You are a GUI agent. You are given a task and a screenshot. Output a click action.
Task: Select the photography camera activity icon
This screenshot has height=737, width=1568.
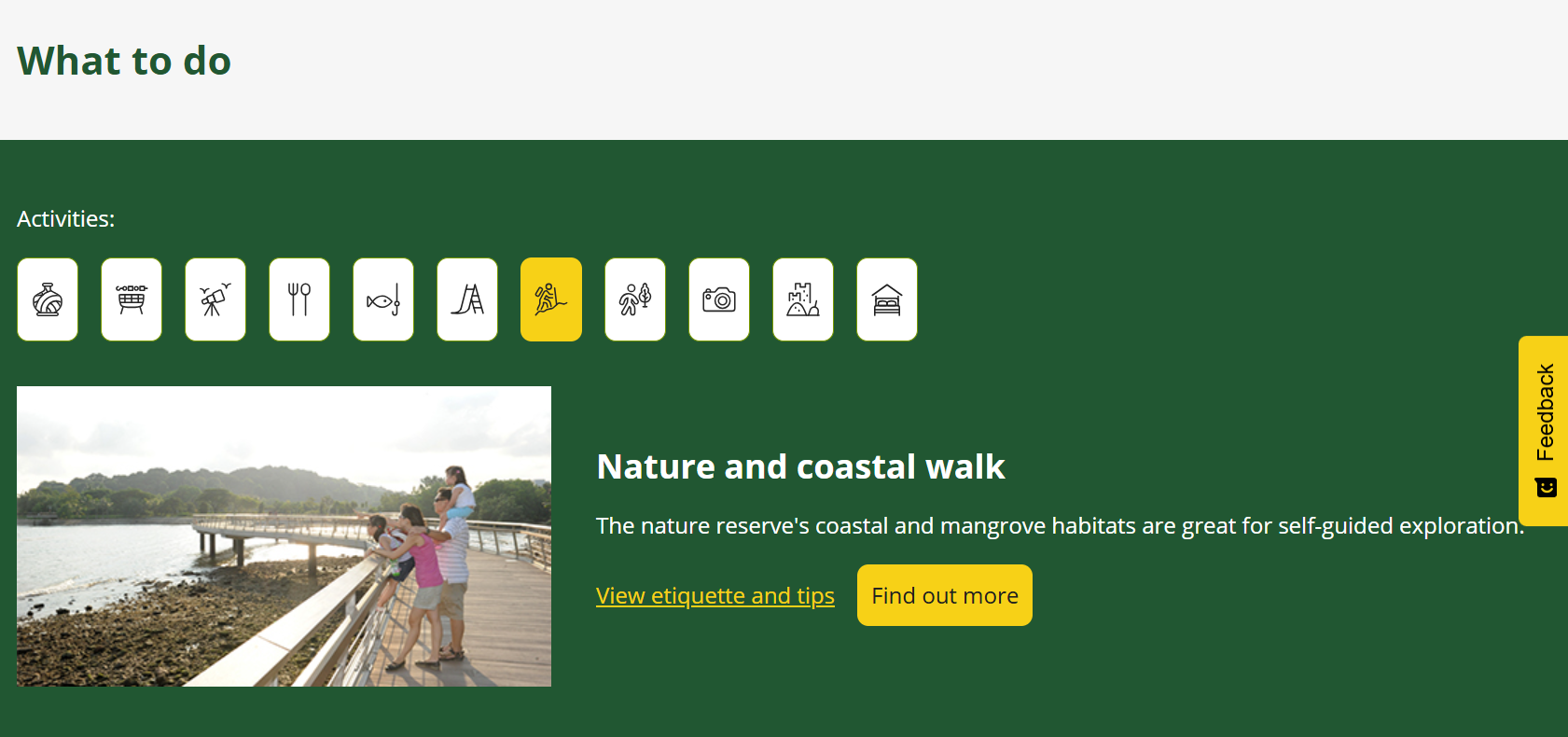point(719,299)
